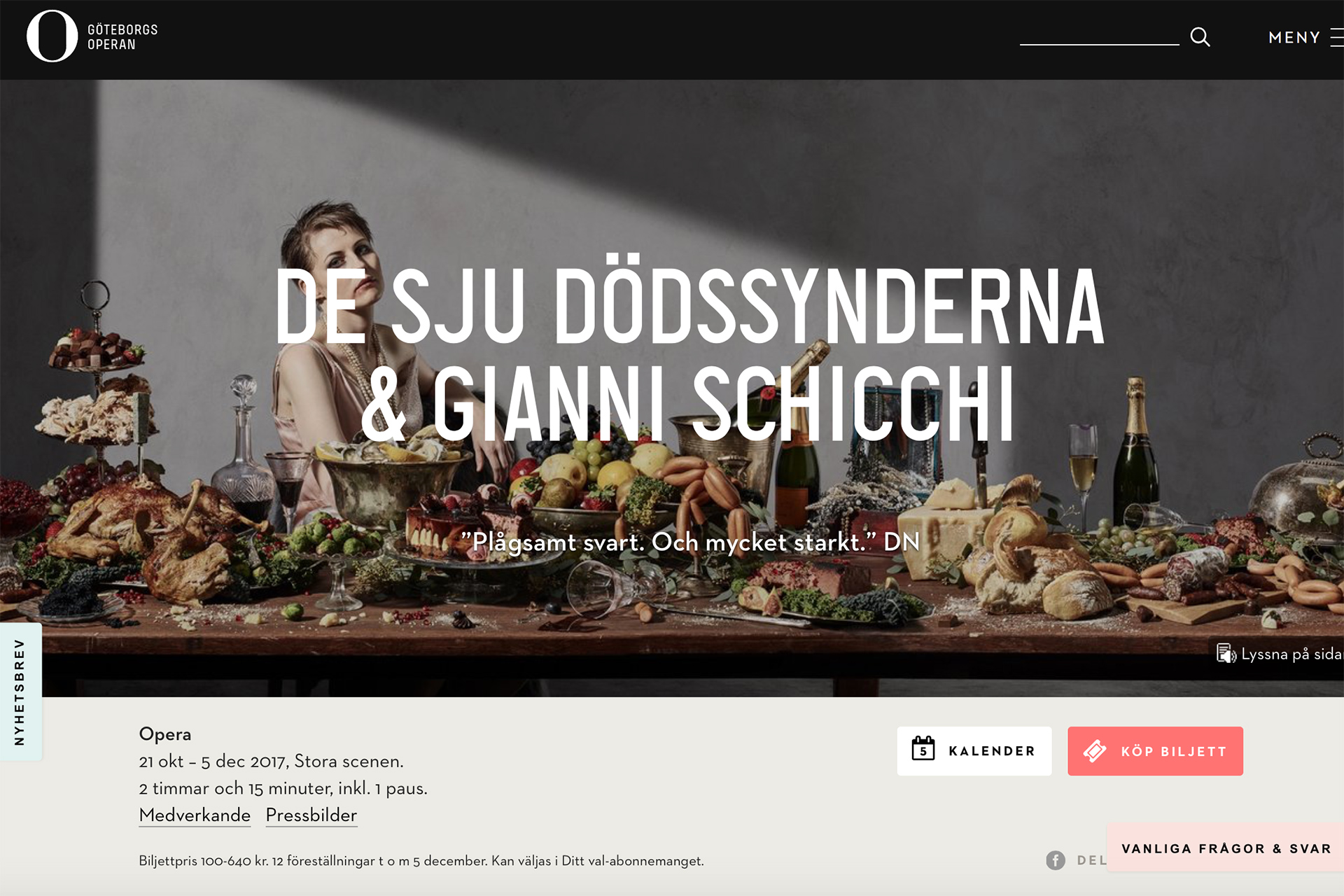Click the search magnifier icon
Screen dimensions: 1344x896
[1200, 36]
